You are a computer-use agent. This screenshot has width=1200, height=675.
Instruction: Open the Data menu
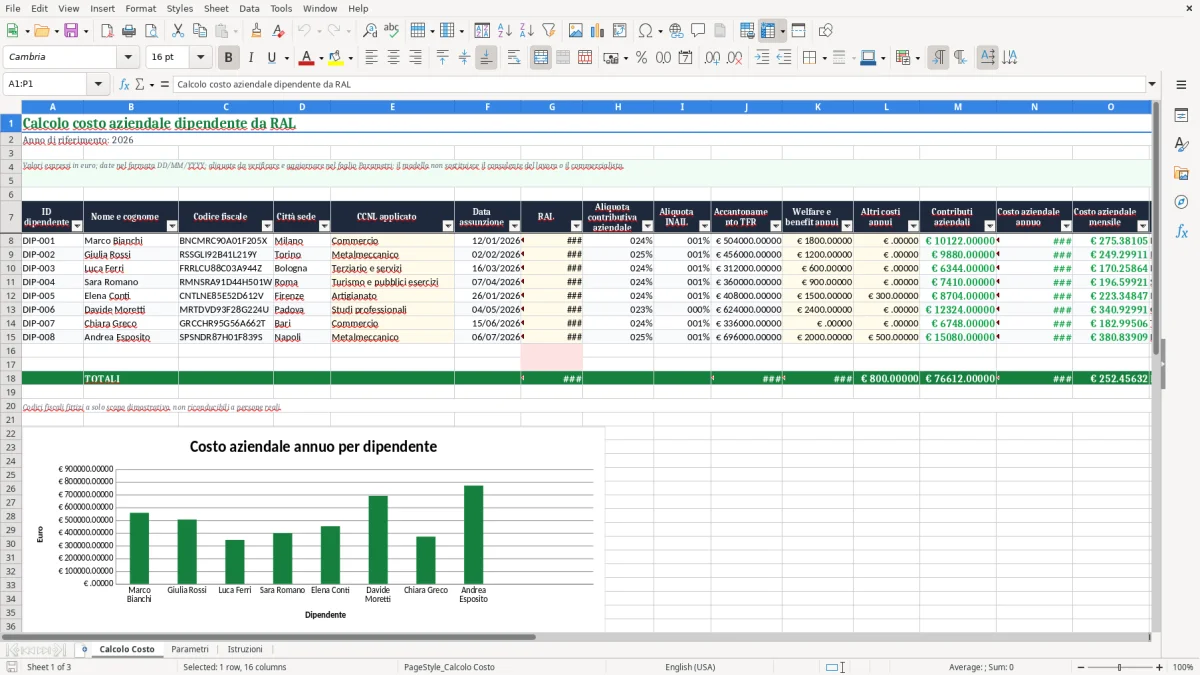point(249,8)
